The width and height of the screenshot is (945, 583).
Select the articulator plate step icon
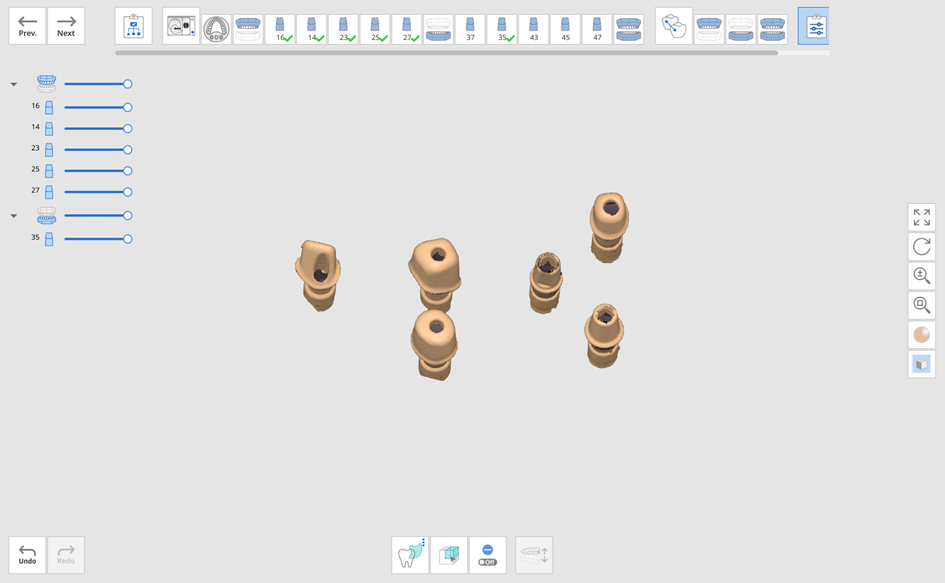[x=216, y=29]
